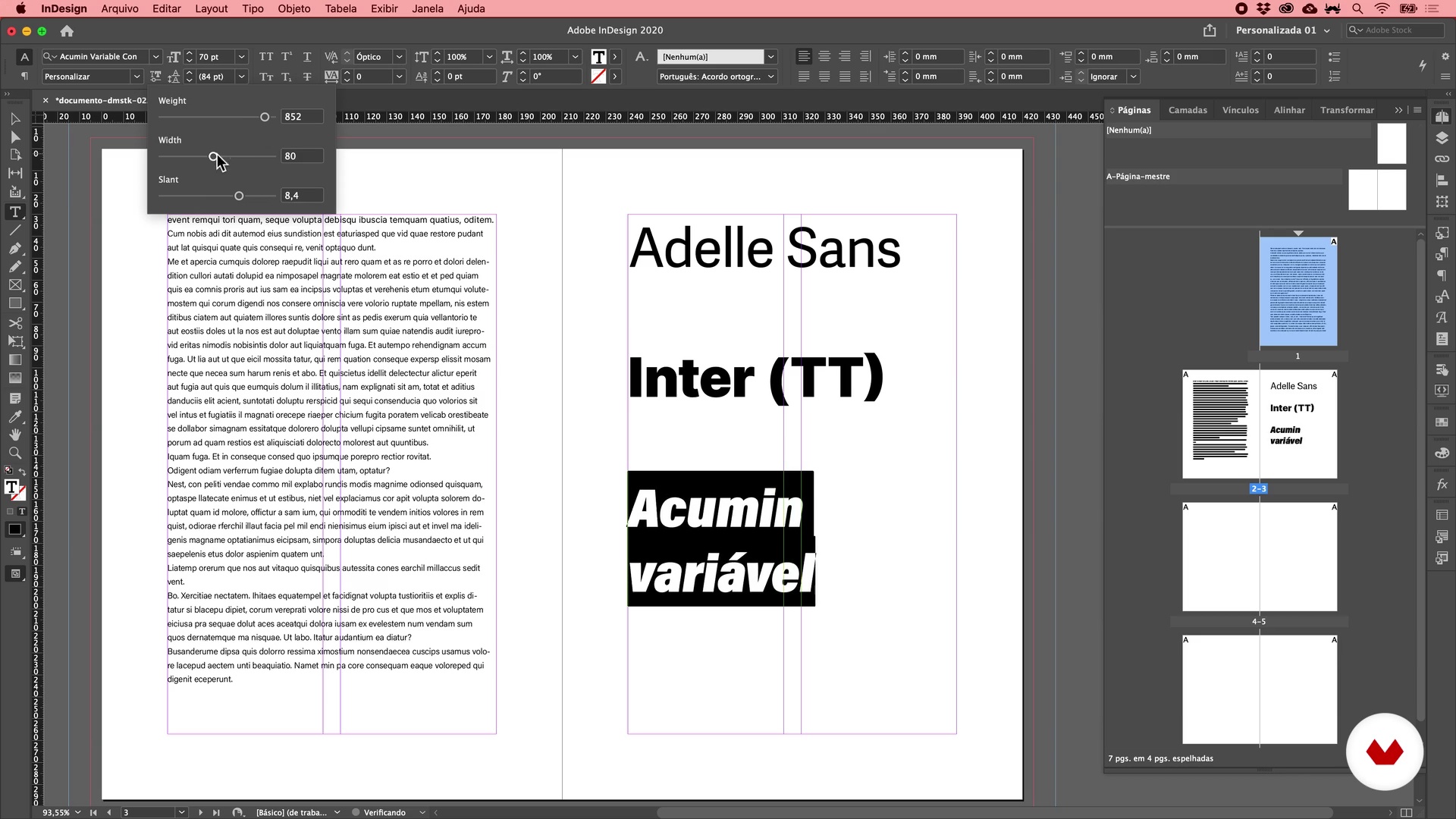Go to the previous page button

click(x=109, y=812)
